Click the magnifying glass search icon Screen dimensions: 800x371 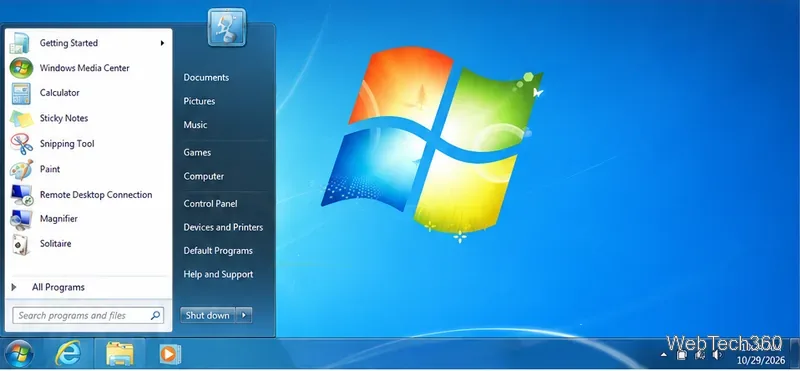tap(155, 315)
